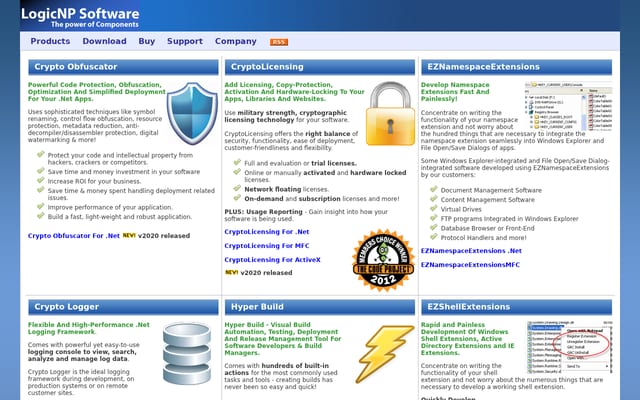This screenshot has width=640, height=400.
Task: Open the CryptoLicensing For ActiveX link
Action: click(x=273, y=260)
